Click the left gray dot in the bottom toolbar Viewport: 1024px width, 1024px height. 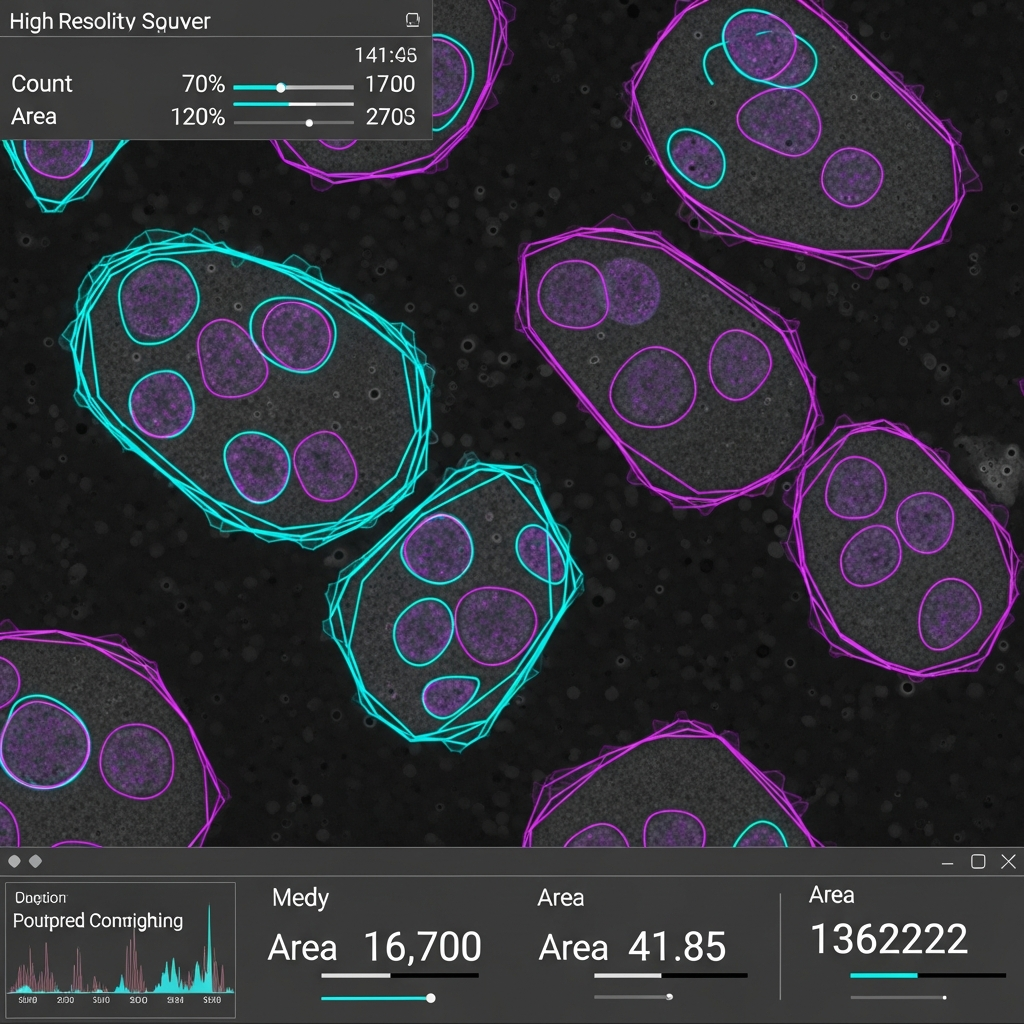14,860
